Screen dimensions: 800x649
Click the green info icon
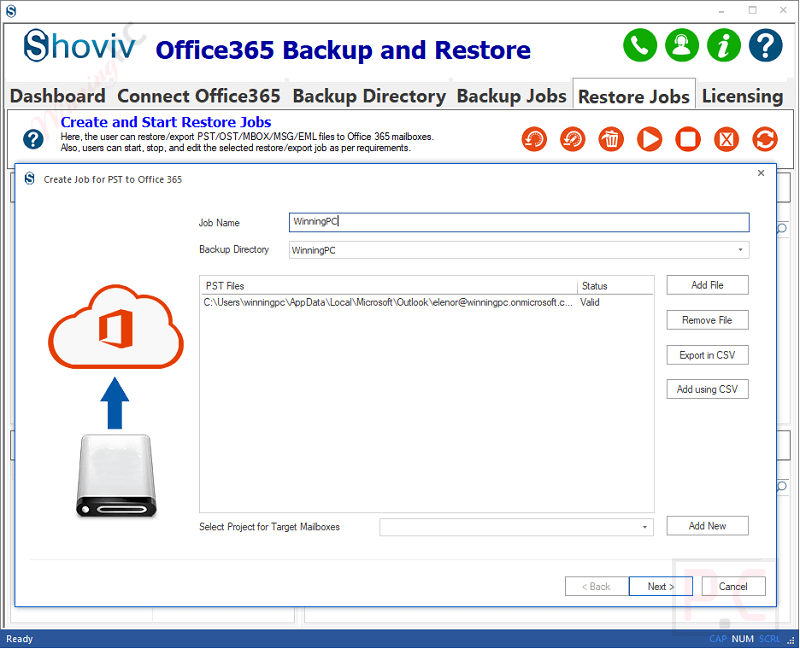coord(723,45)
